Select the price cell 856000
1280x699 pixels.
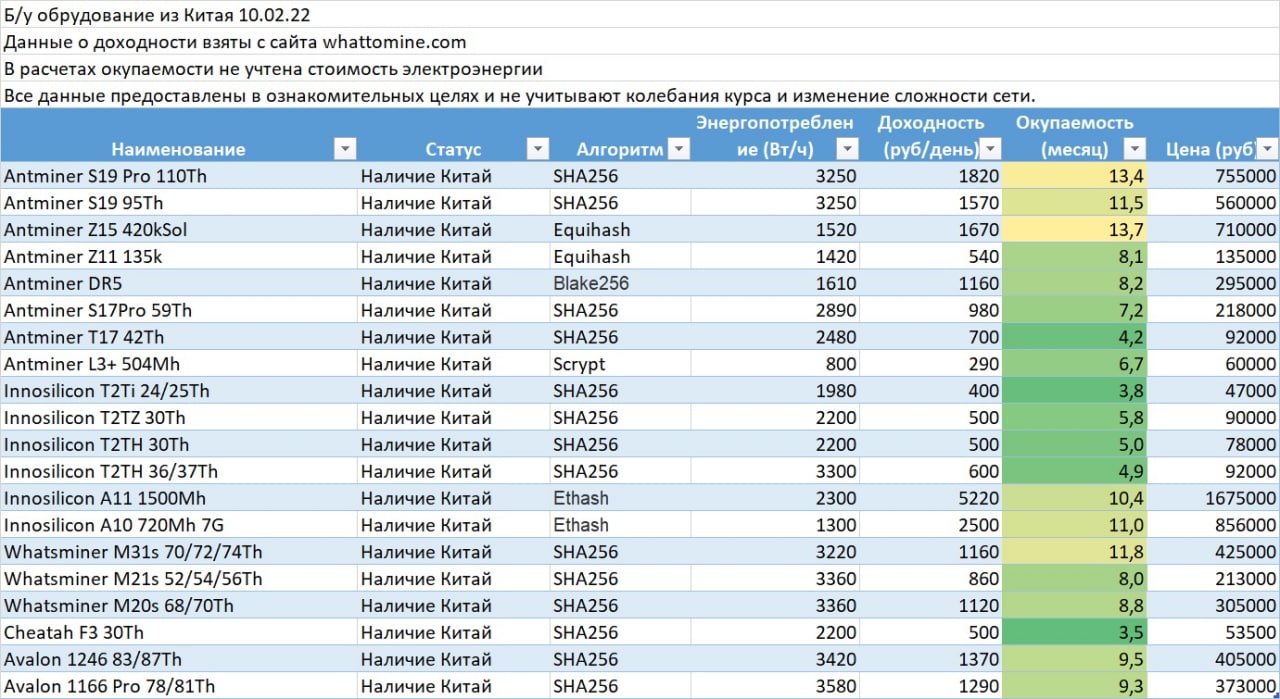tap(1213, 525)
